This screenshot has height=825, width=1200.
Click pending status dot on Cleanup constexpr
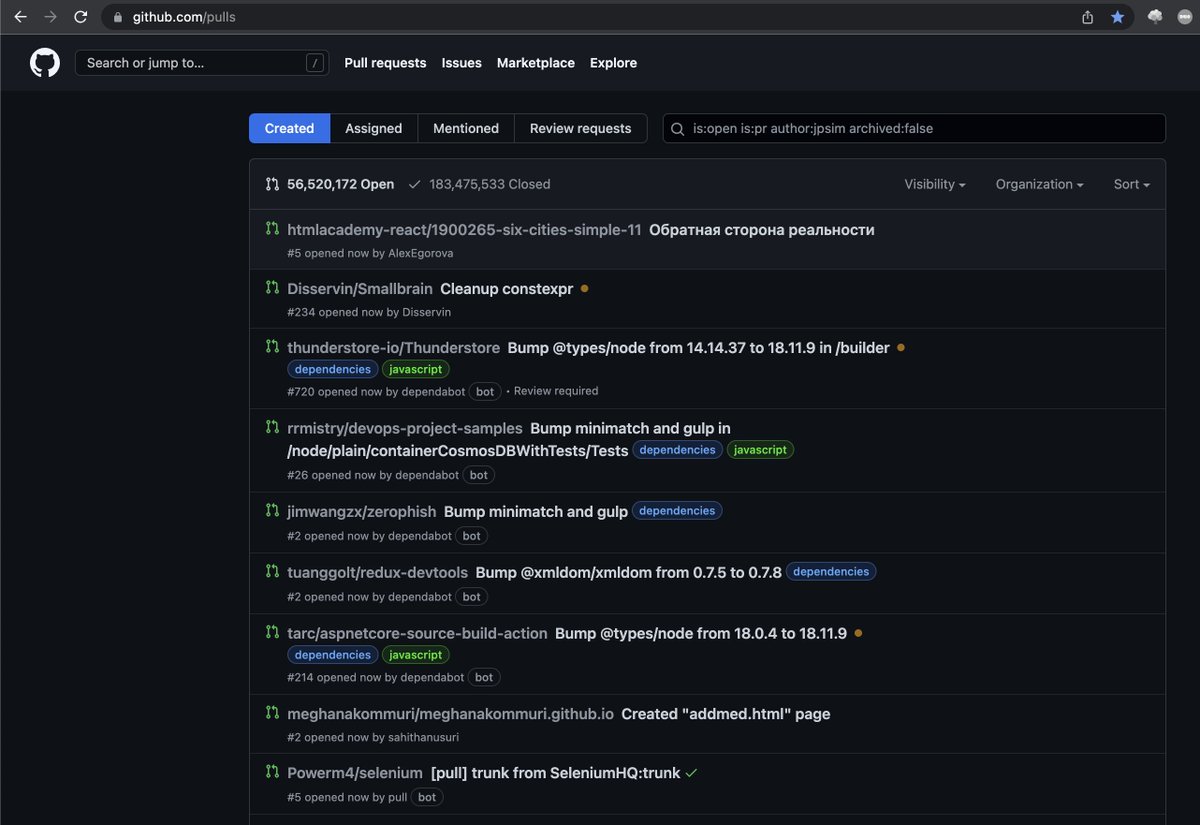tap(584, 288)
